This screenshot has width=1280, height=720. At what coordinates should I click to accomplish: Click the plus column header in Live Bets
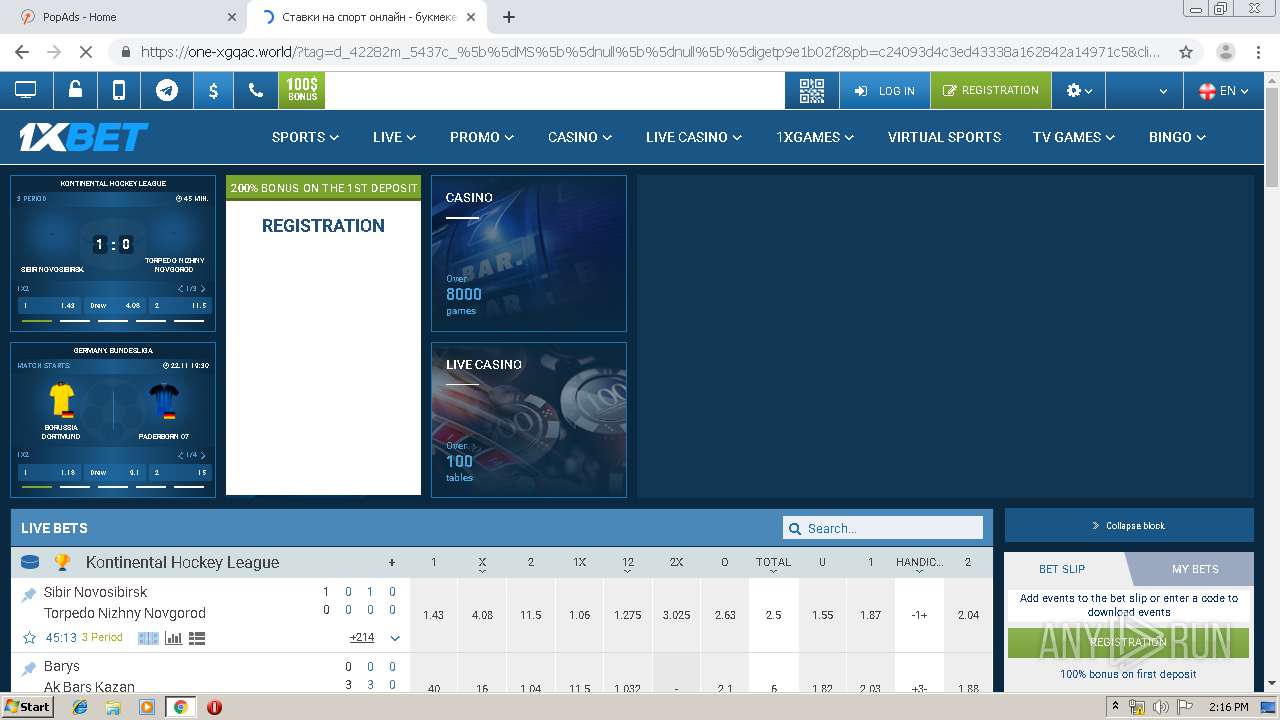(x=392, y=562)
